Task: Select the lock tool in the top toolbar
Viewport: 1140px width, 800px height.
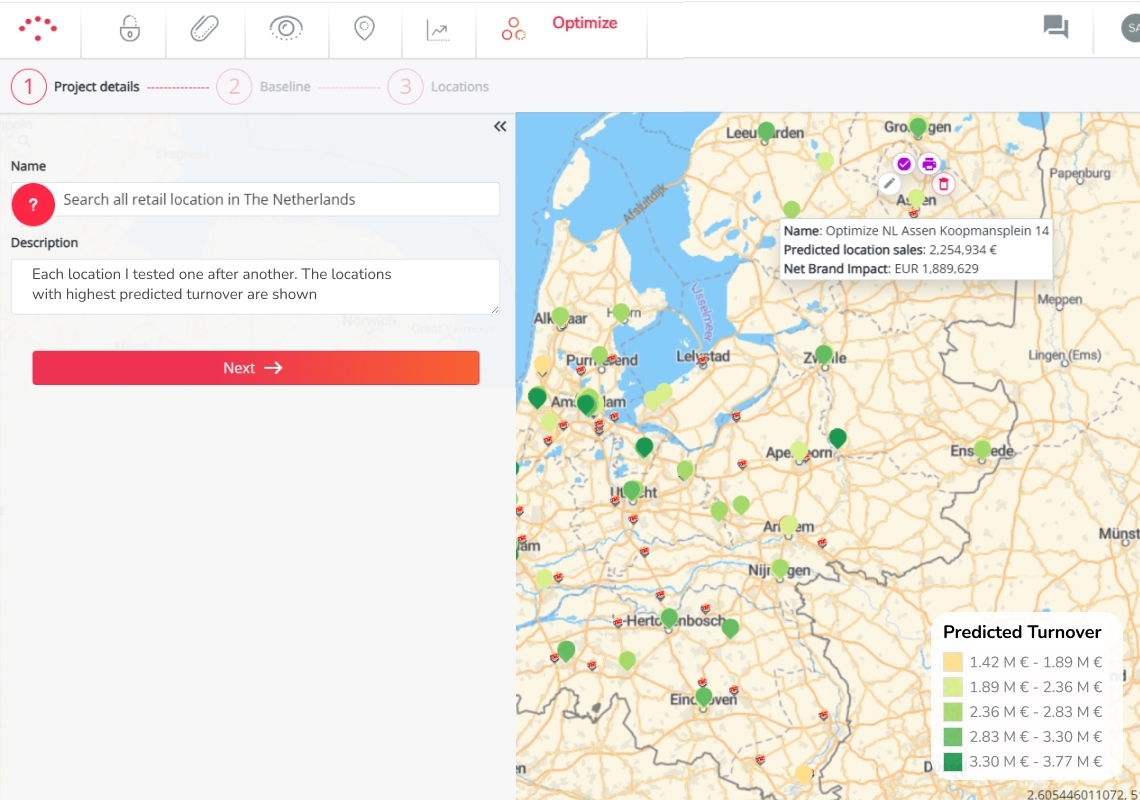Action: point(130,27)
